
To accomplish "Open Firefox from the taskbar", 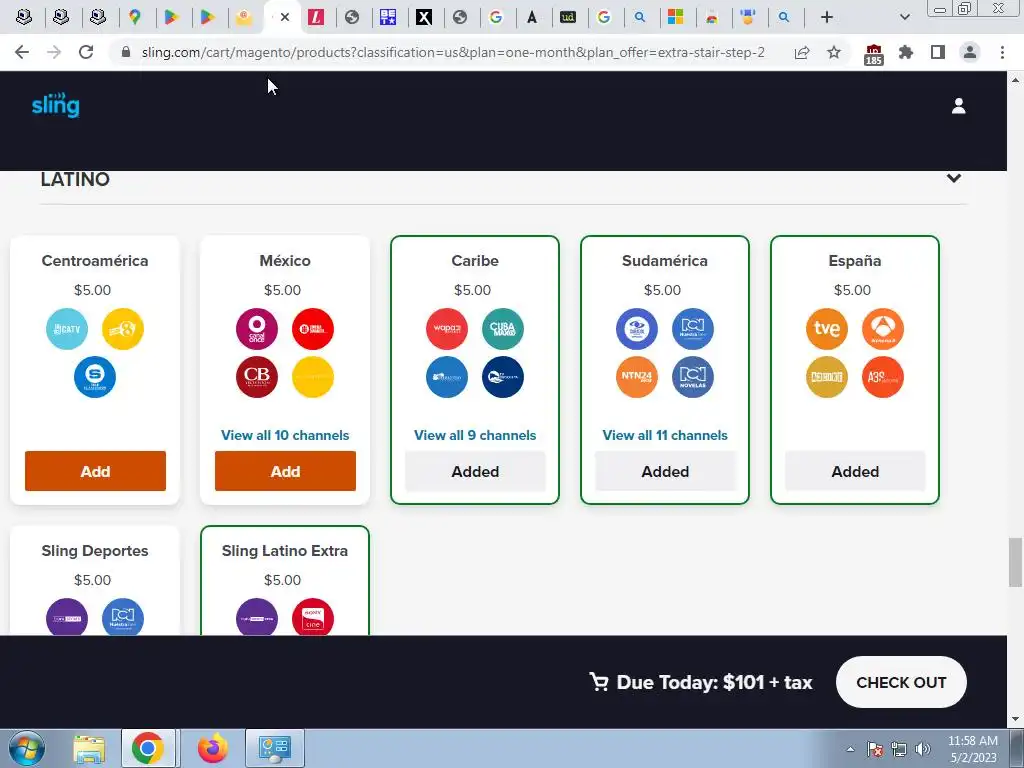I will [x=213, y=748].
